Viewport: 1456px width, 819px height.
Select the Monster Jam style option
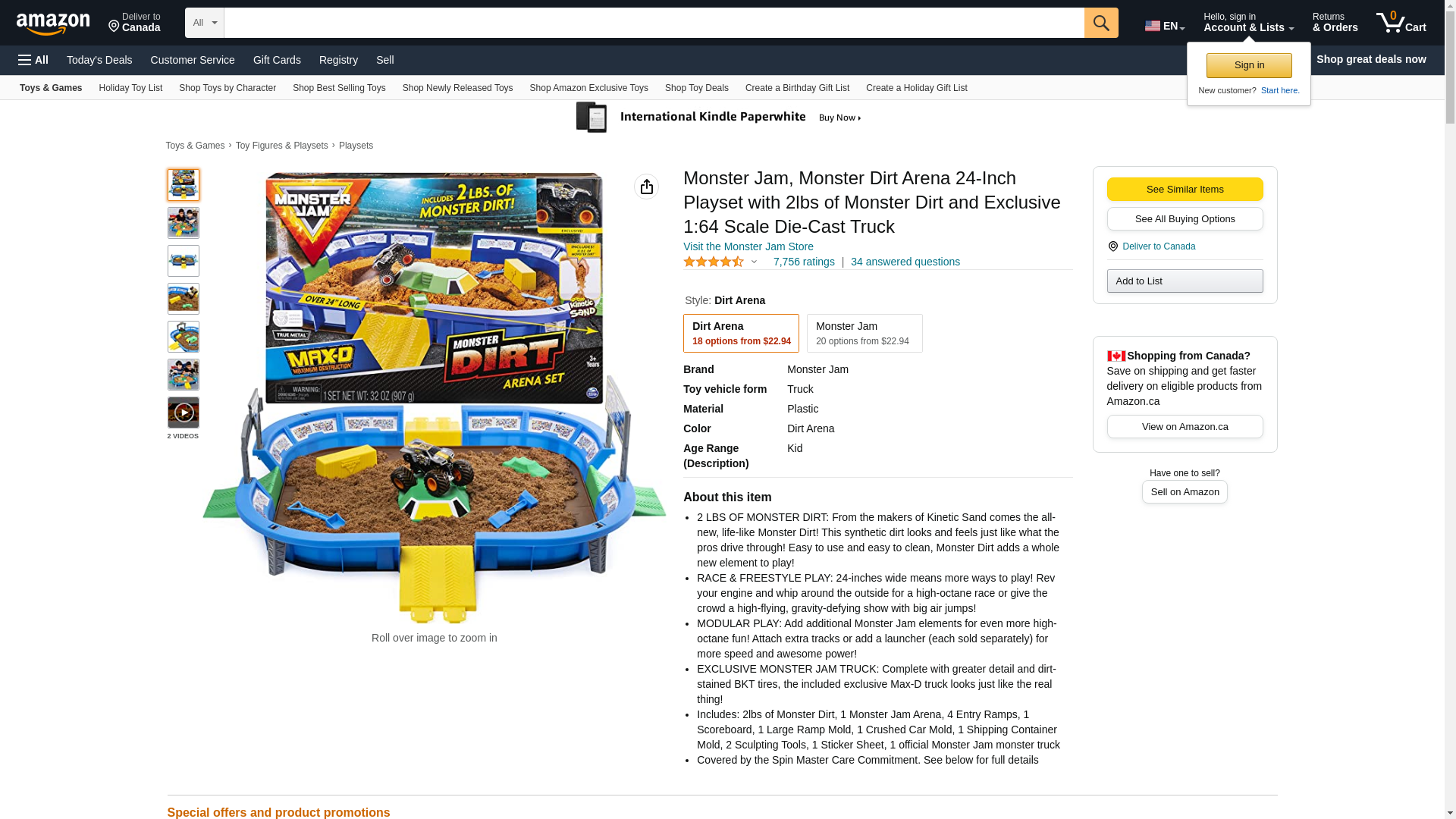(x=864, y=333)
